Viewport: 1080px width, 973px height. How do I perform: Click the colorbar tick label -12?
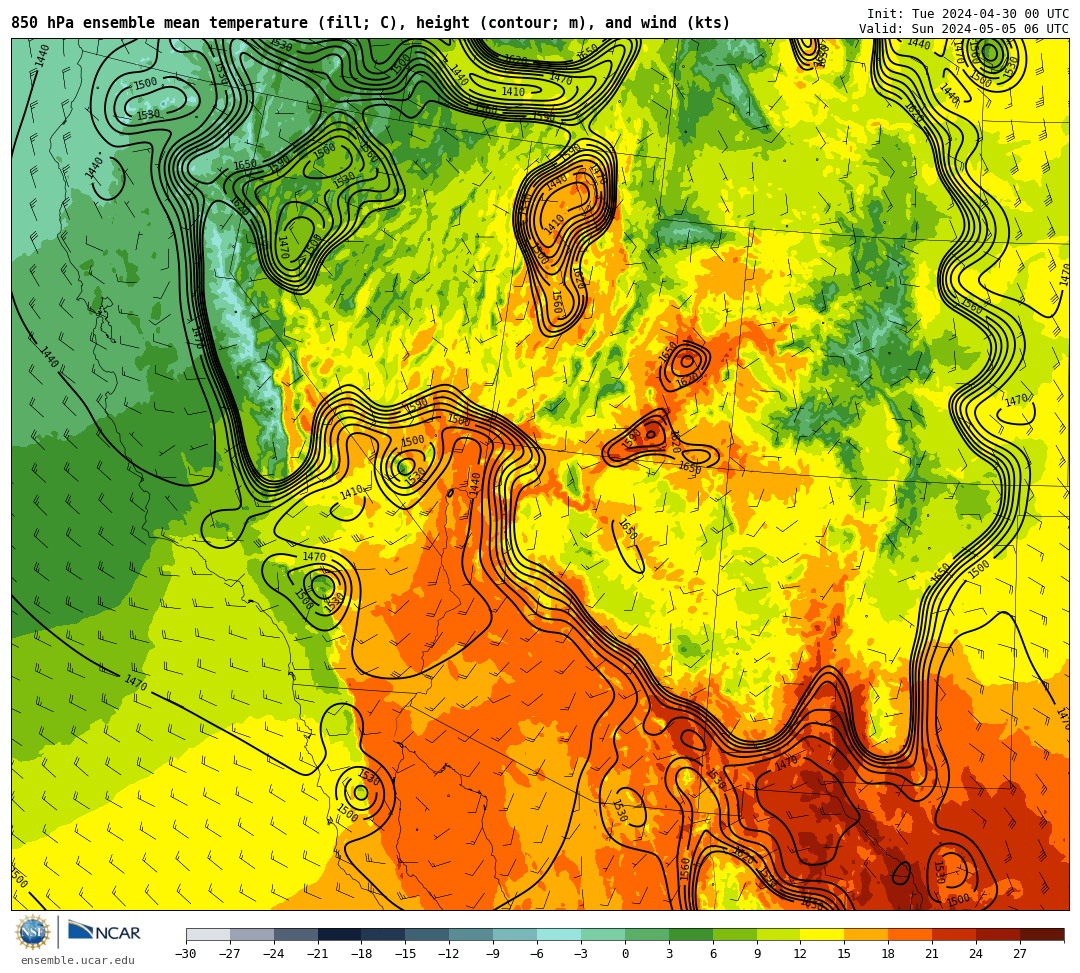[450, 954]
